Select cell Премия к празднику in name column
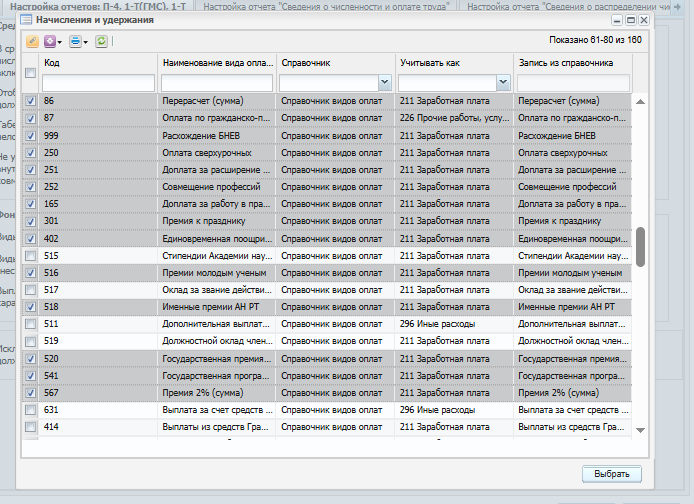The height and width of the screenshot is (504, 694). coord(217,221)
